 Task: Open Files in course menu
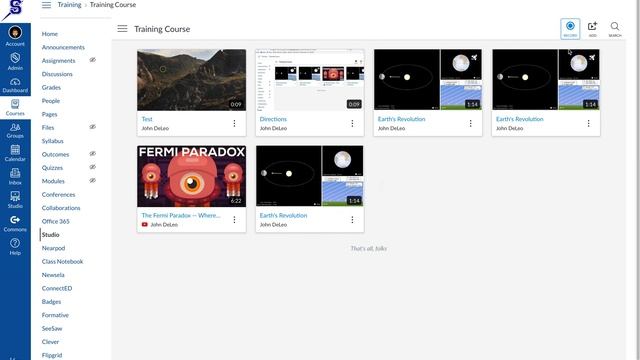(48, 128)
